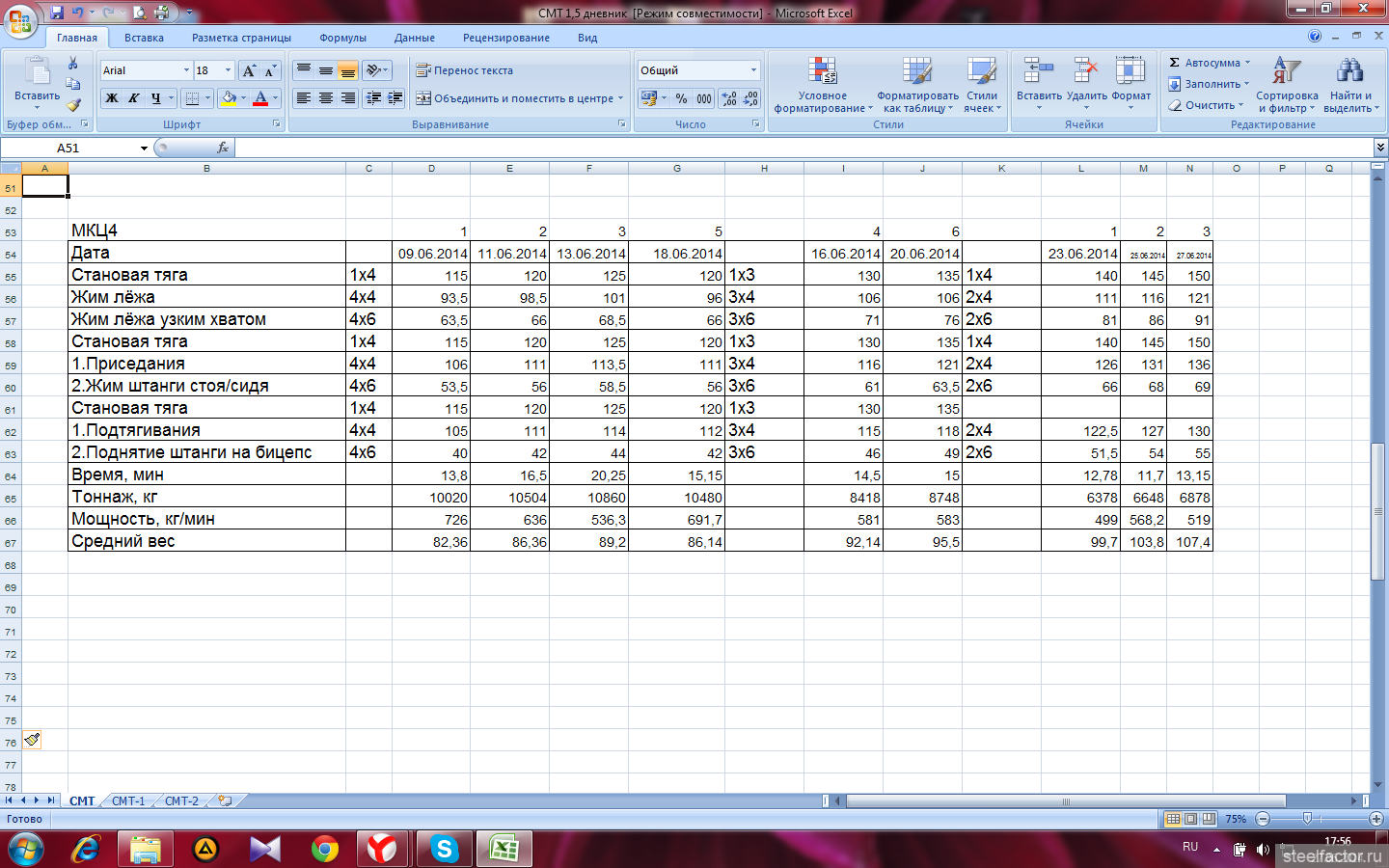Image resolution: width=1389 pixels, height=868 pixels.
Task: Toggle underline (Ч) formatting
Action: click(155, 98)
